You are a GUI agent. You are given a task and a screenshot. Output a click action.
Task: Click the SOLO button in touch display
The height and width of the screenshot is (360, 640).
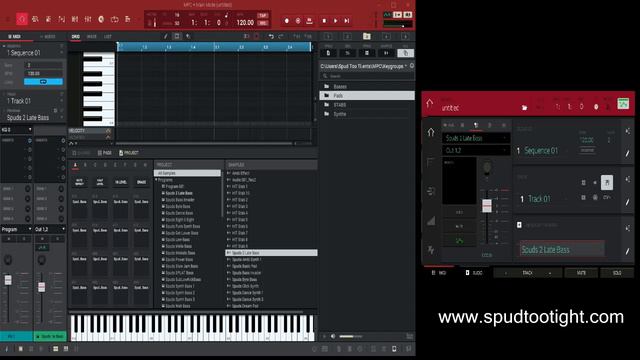[x=617, y=273]
